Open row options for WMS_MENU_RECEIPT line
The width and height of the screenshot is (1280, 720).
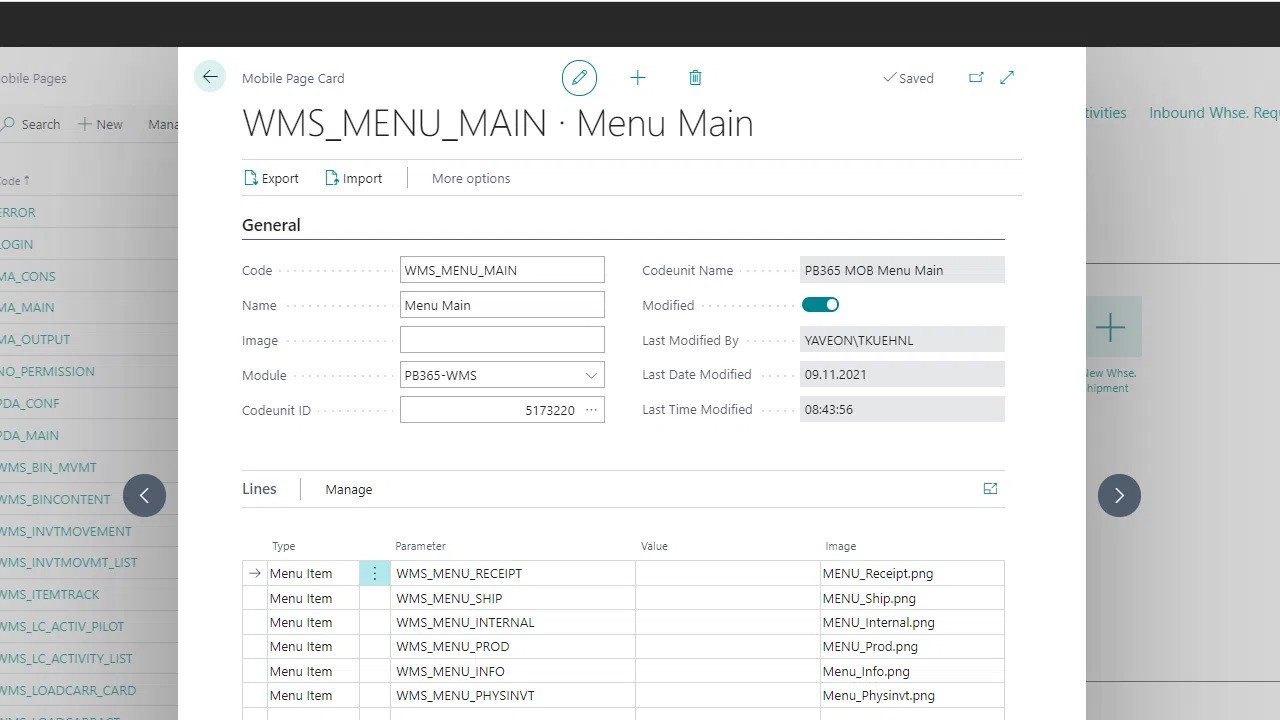coord(375,573)
